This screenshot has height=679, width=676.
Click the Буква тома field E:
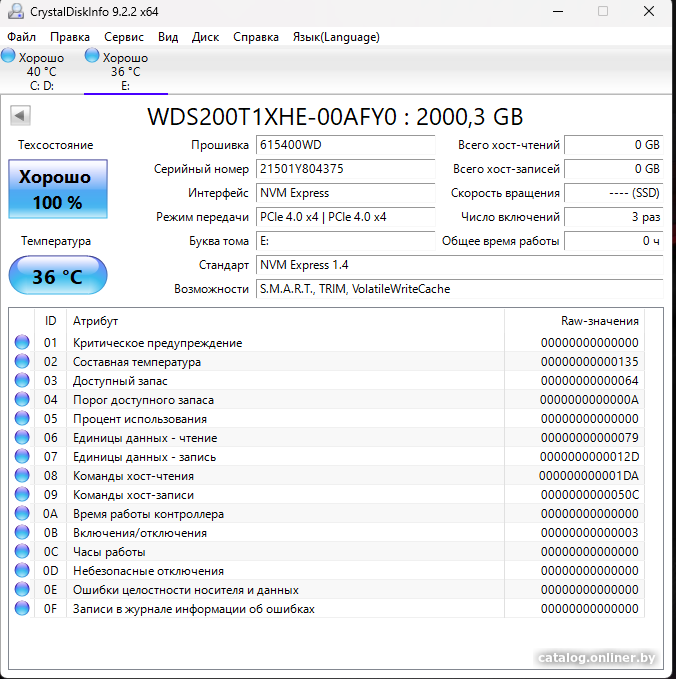[345, 241]
